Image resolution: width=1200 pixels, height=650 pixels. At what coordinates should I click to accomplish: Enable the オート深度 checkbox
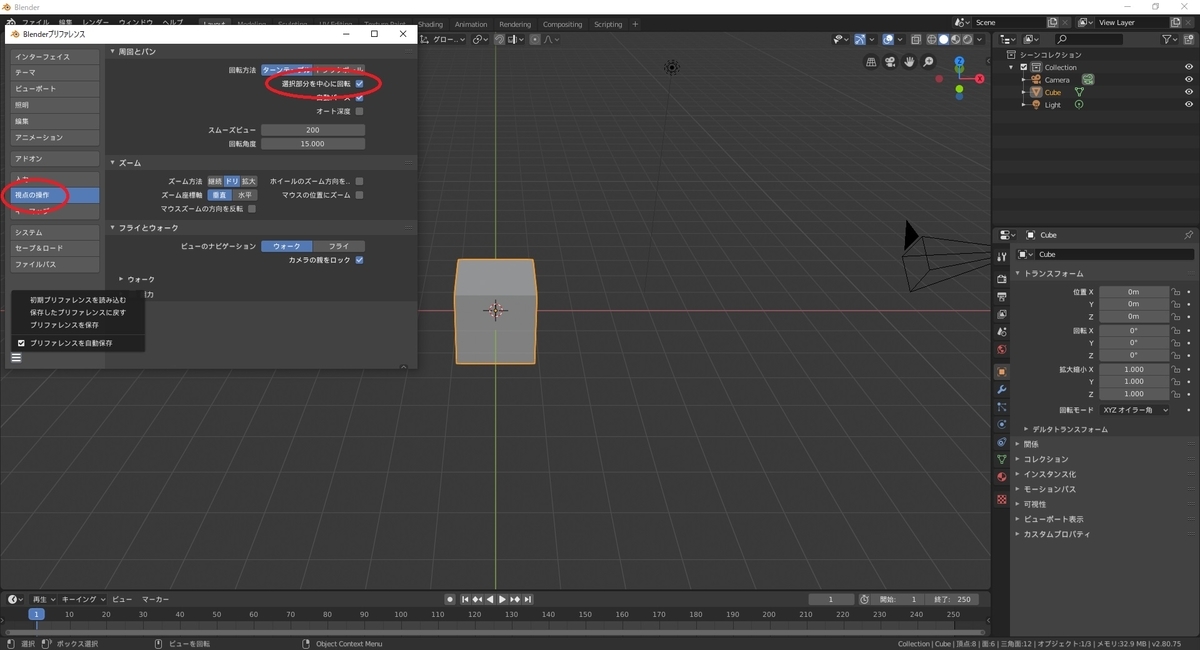(x=359, y=111)
